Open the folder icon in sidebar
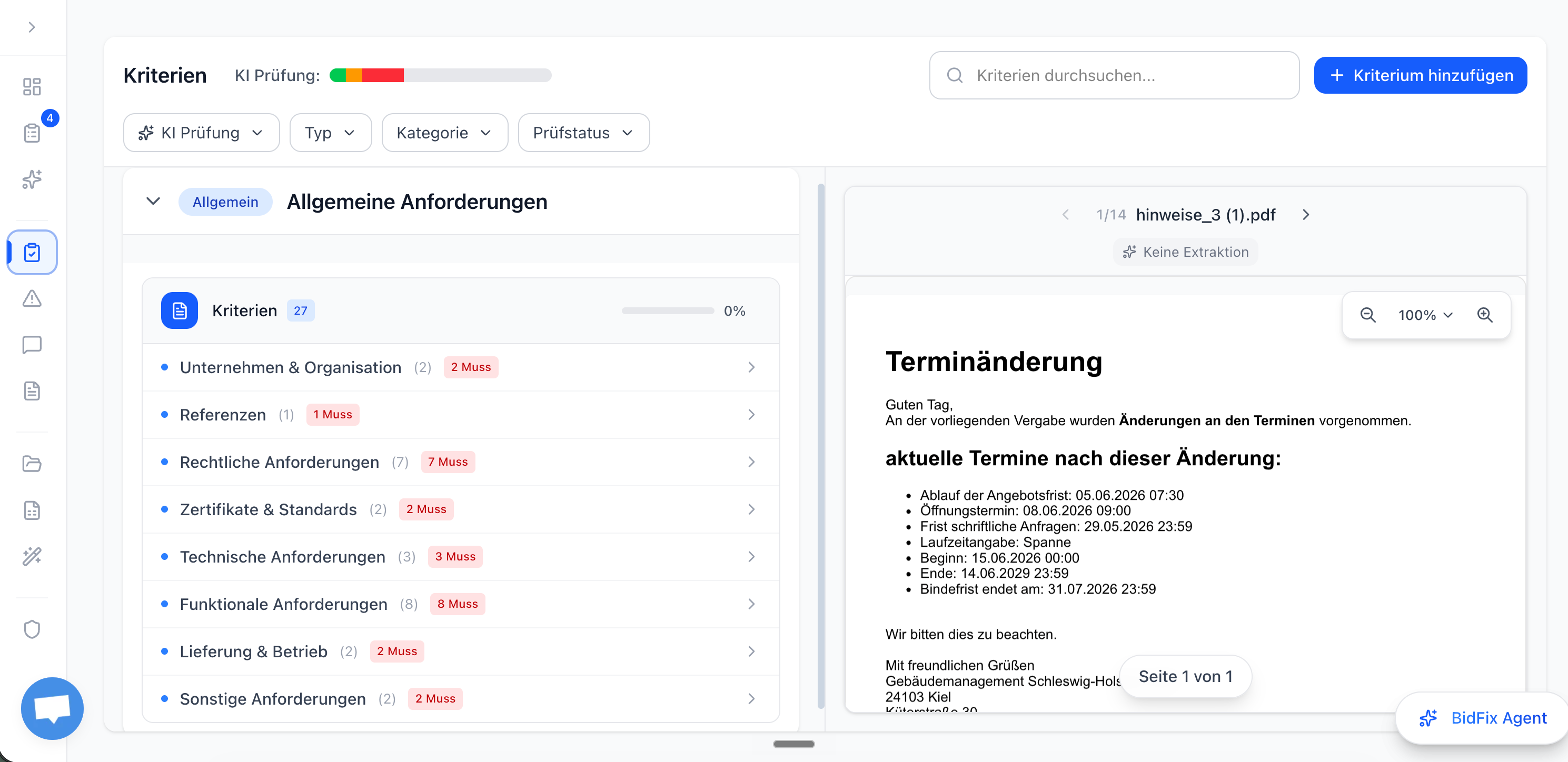 [32, 464]
